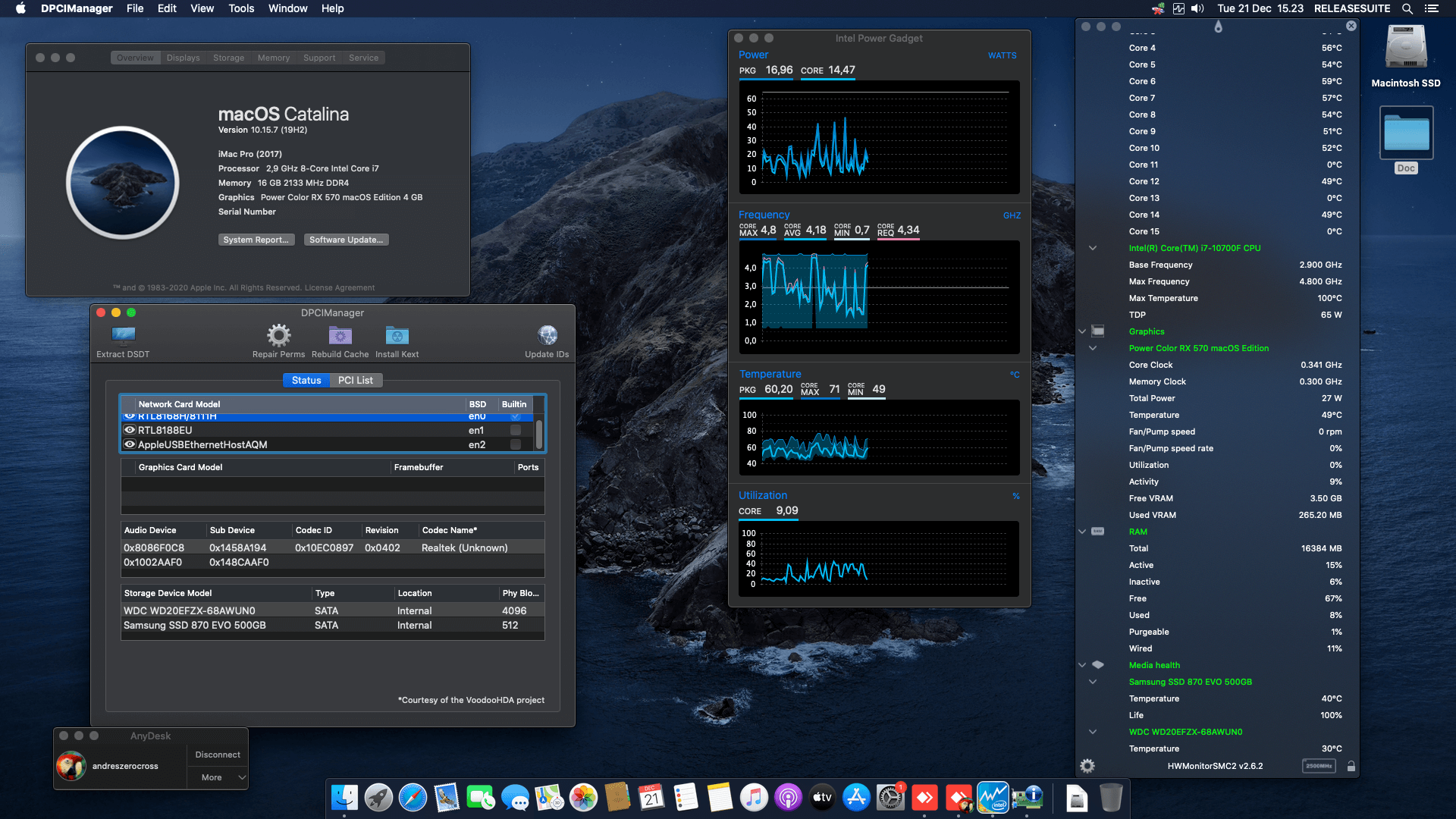Viewport: 1456px width, 819px height.
Task: Open Launchpad from the dock
Action: coord(378,798)
